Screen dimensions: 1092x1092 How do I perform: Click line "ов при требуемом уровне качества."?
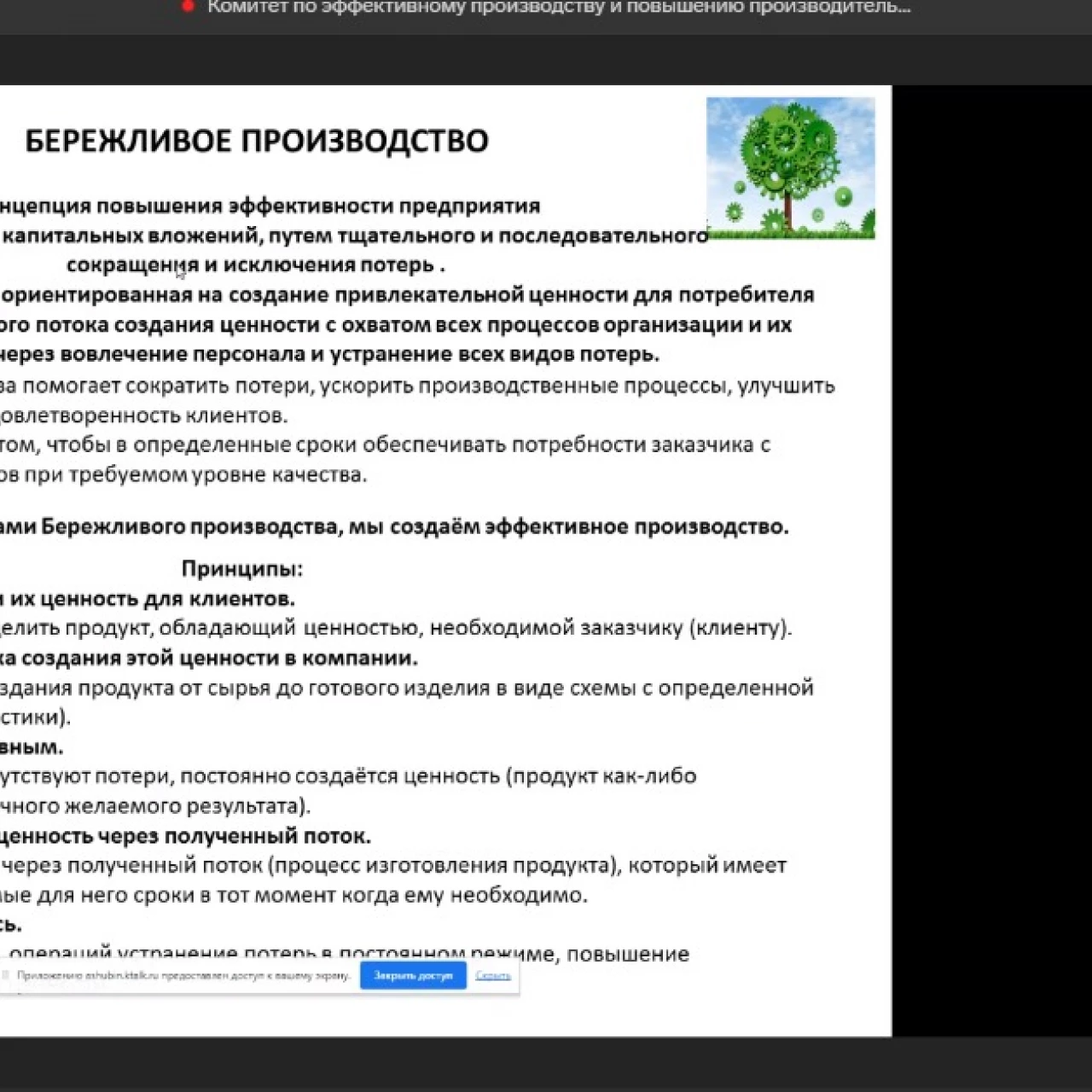point(183,475)
